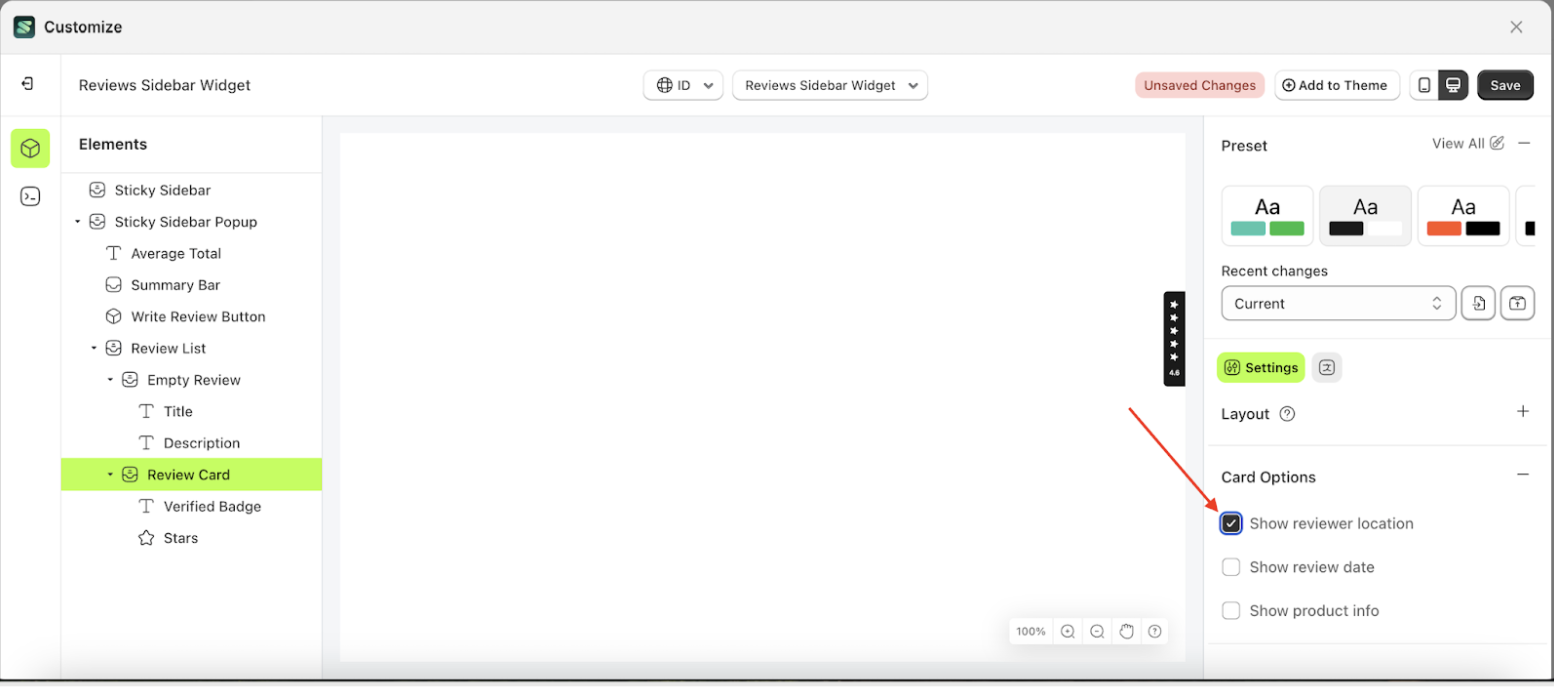Click the Save button
1554x688 pixels.
tap(1505, 85)
